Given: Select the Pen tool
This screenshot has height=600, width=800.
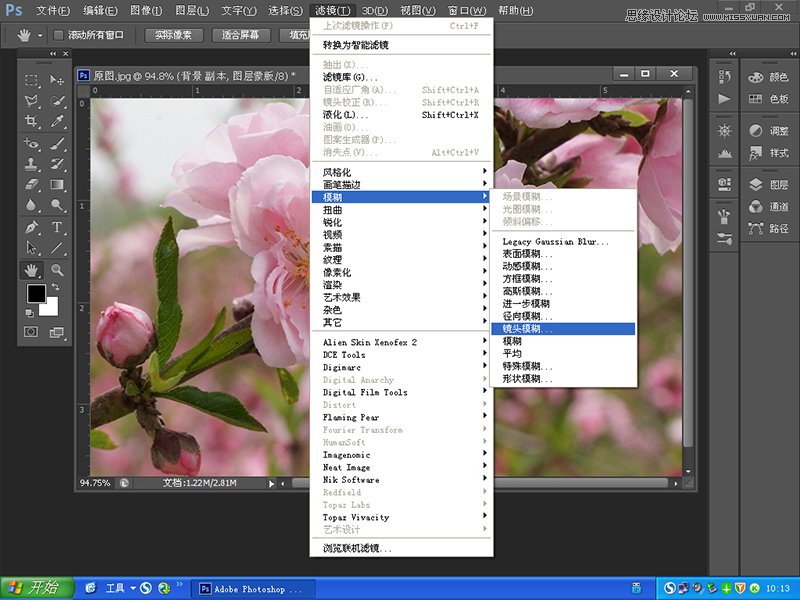Looking at the screenshot, I should pos(32,227).
